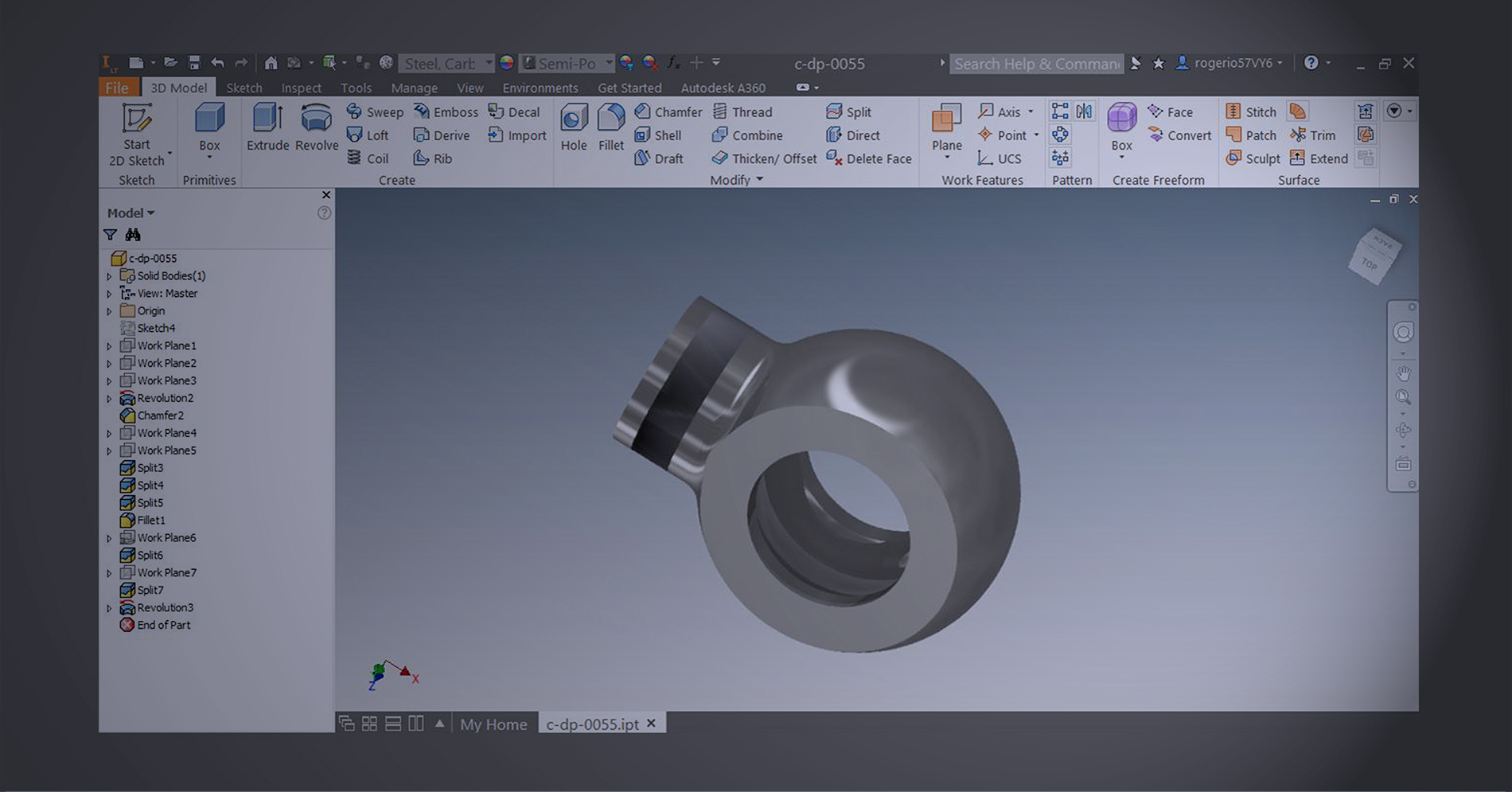1512x792 pixels.
Task: Expand the Revolution2 feature
Action: point(110,399)
